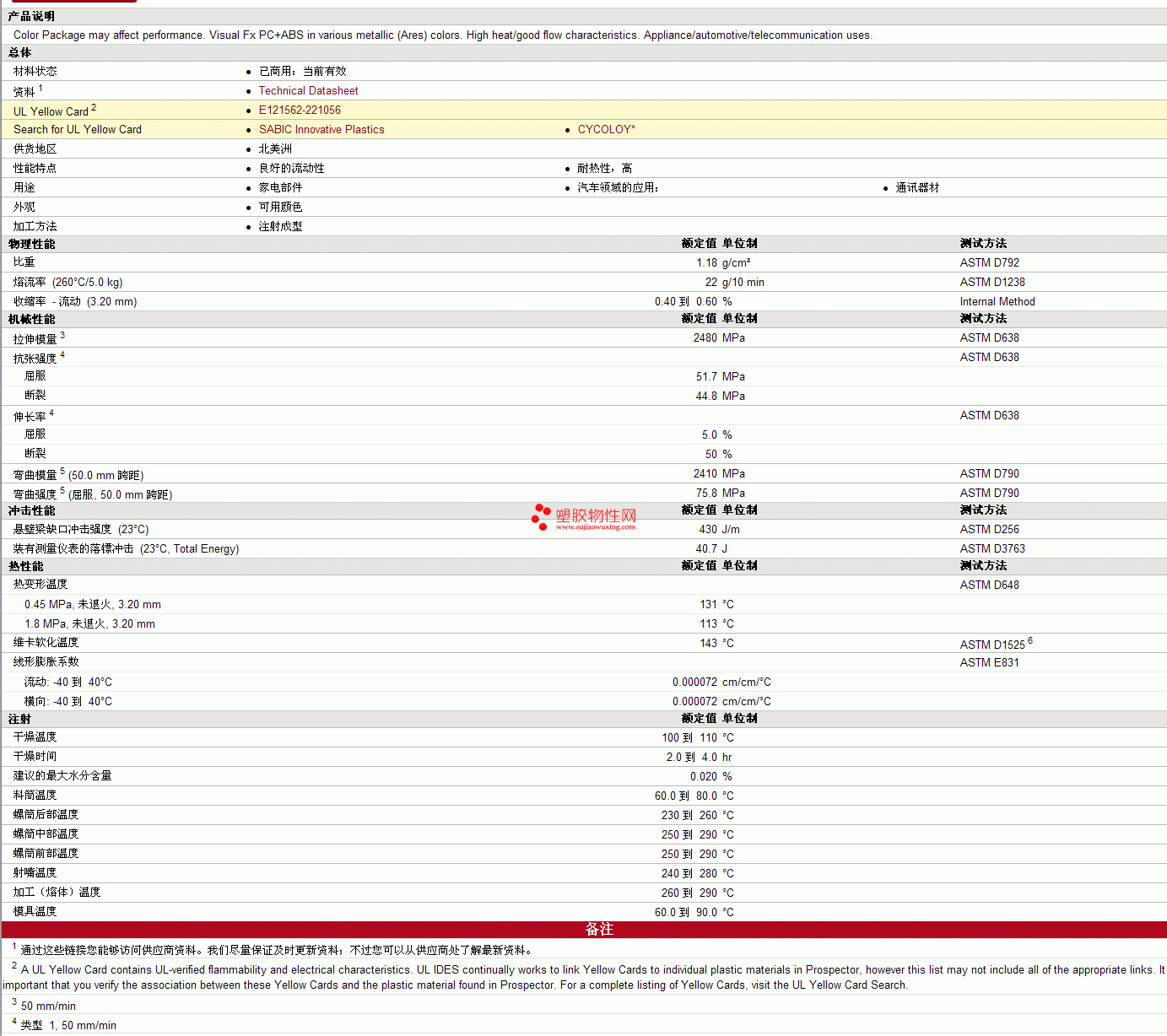The height and width of the screenshot is (1036, 1167).
Task: Click the 产品说明 section header
Action: pyautogui.click(x=31, y=17)
